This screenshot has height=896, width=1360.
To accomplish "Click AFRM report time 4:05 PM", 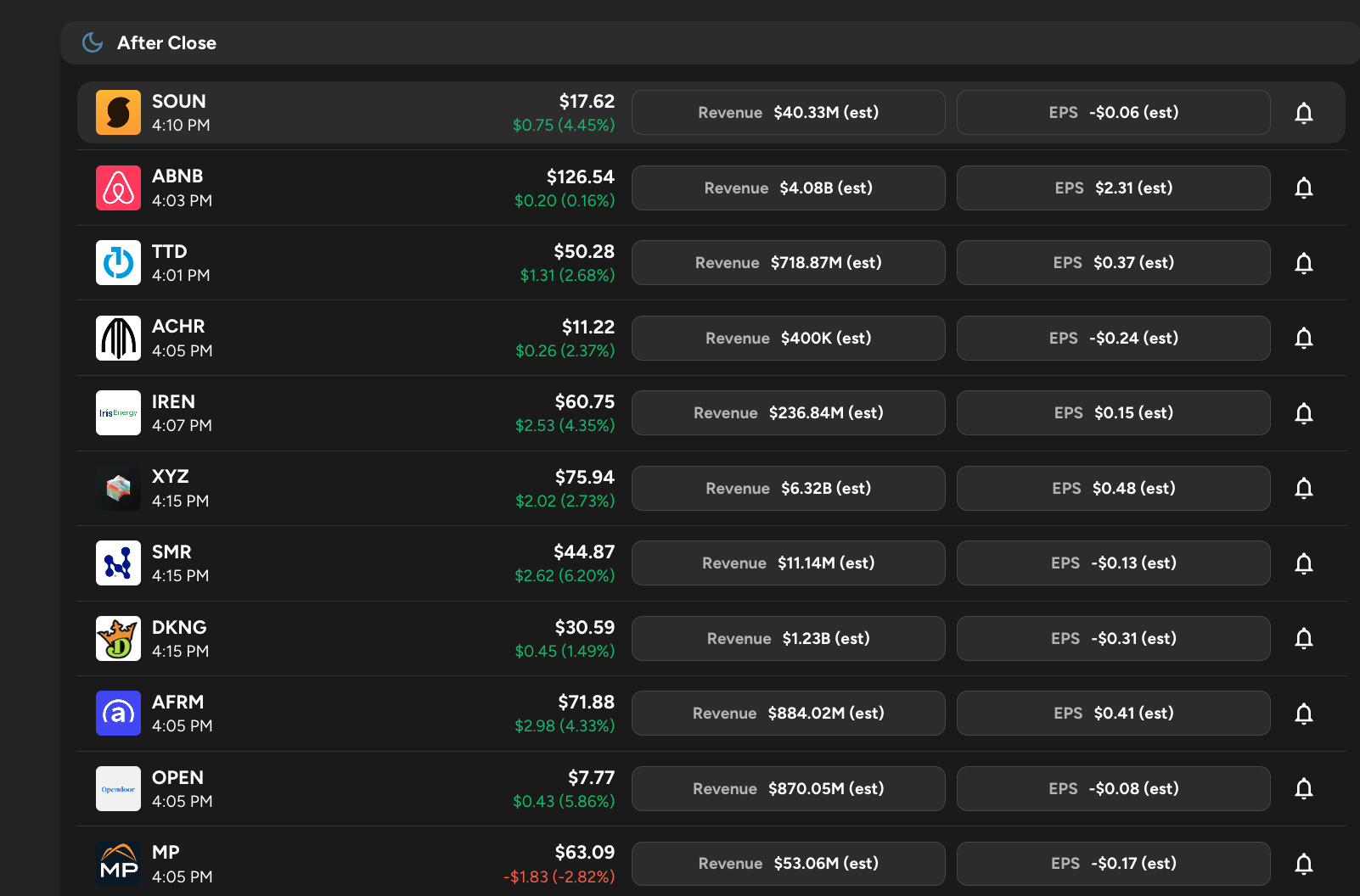I will (182, 725).
